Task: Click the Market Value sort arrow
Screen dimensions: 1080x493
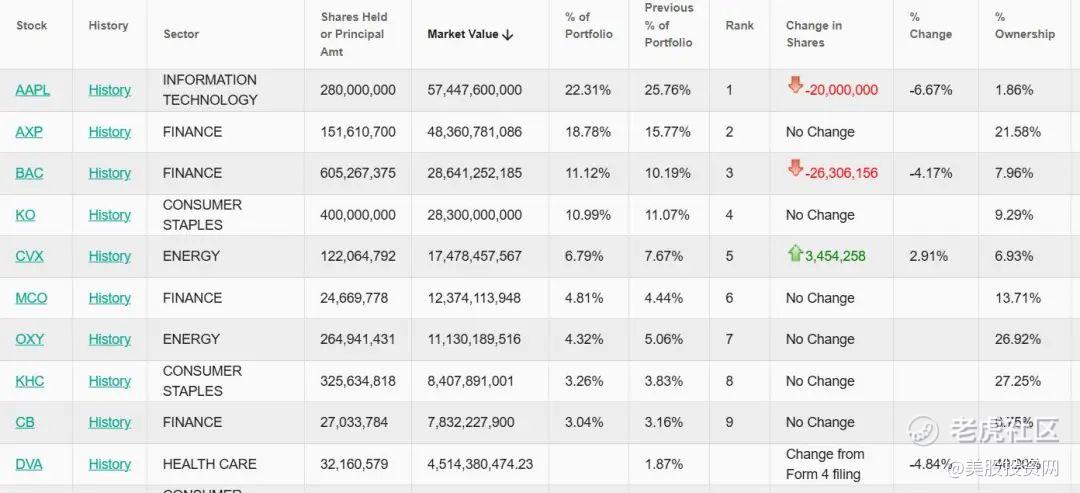Action: pyautogui.click(x=508, y=34)
